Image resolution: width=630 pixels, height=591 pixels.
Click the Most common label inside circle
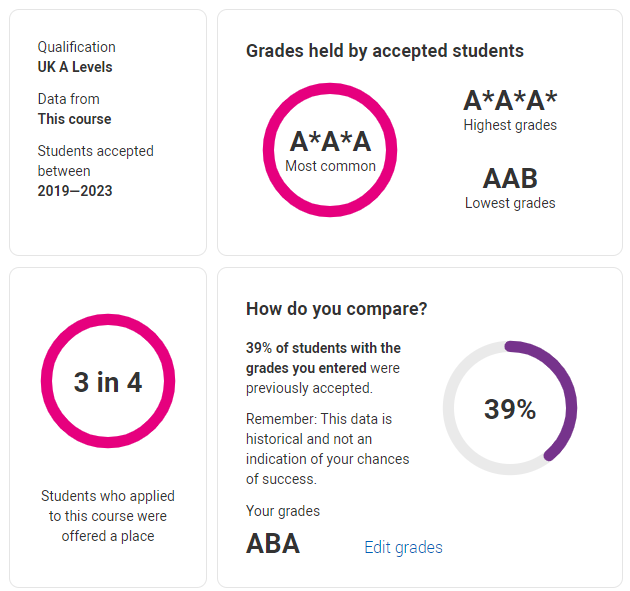[330, 166]
